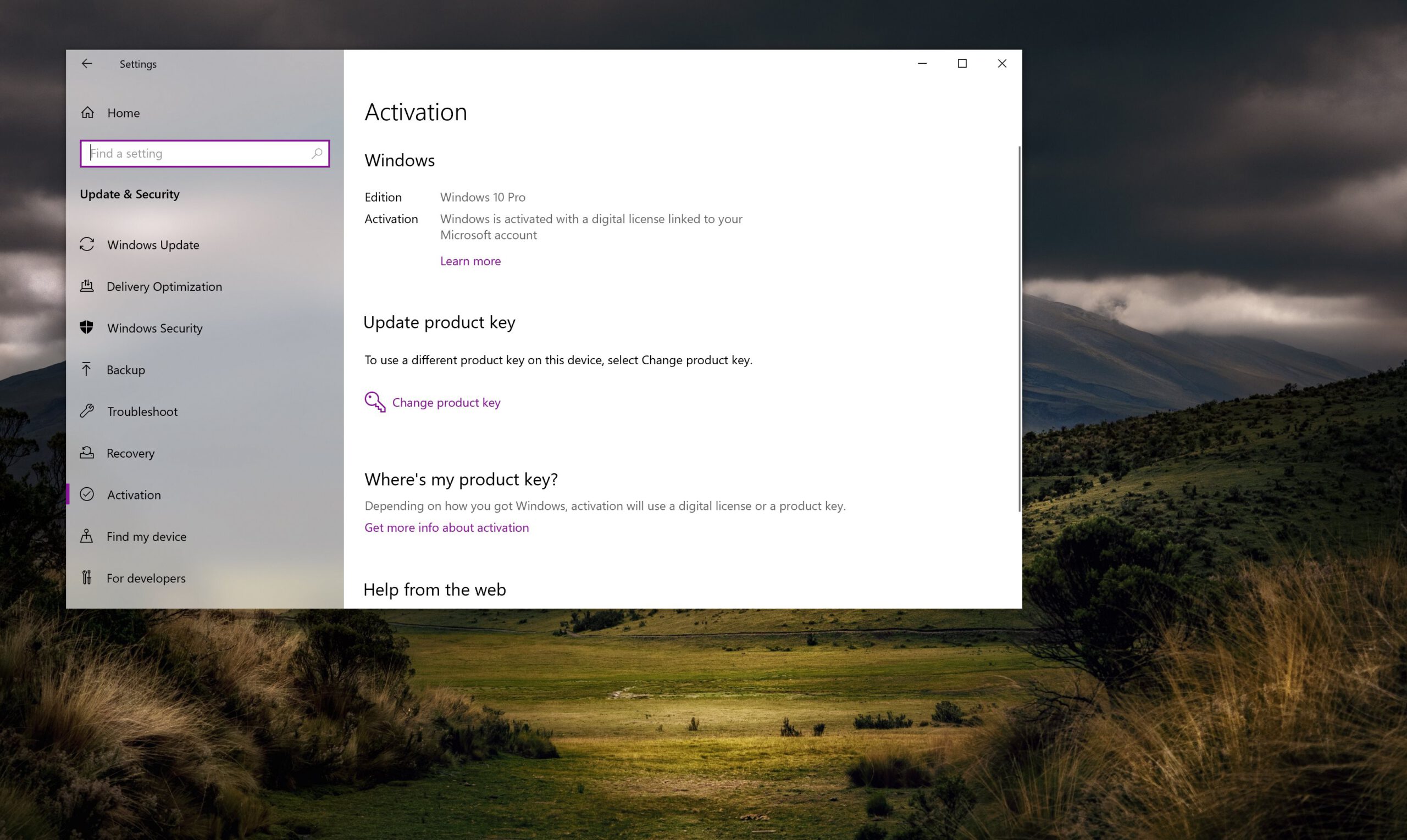The height and width of the screenshot is (840, 1407).
Task: Click the Recovery icon
Action: tap(87, 453)
